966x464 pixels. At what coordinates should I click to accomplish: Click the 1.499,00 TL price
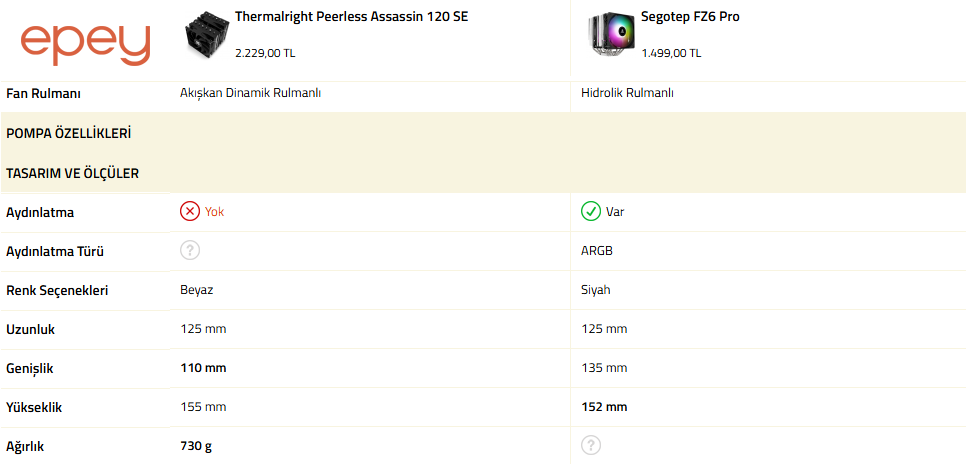pyautogui.click(x=671, y=53)
